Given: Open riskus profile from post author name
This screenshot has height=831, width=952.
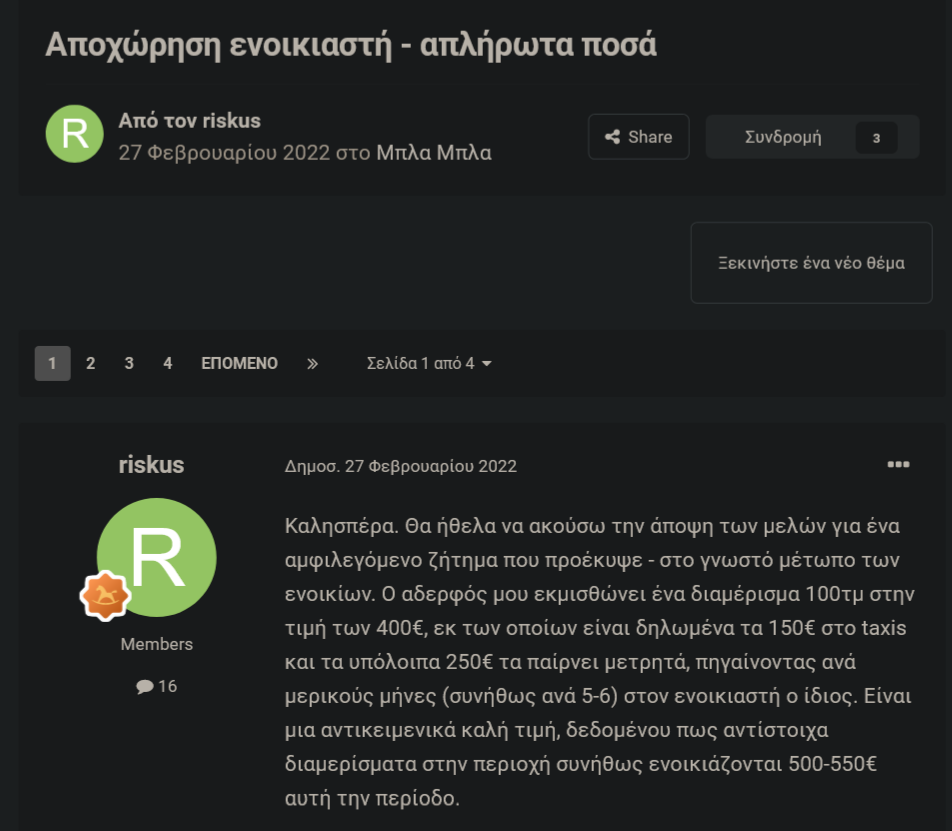Looking at the screenshot, I should pyautogui.click(x=151, y=464).
